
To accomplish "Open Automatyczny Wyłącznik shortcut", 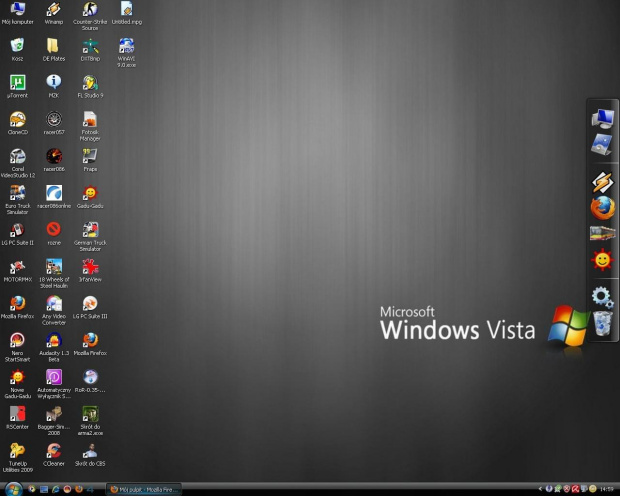I will coord(54,384).
